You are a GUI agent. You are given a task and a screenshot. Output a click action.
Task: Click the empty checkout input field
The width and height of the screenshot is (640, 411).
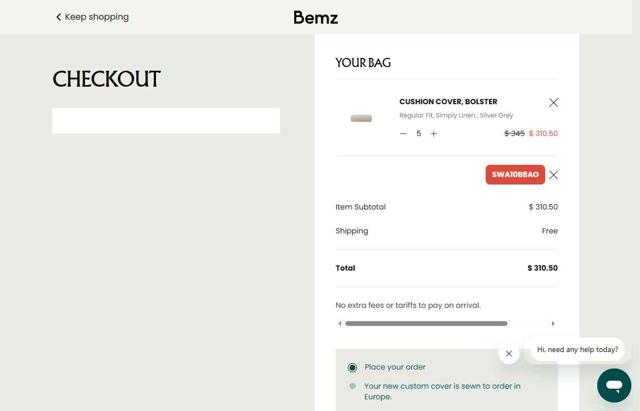tap(166, 121)
